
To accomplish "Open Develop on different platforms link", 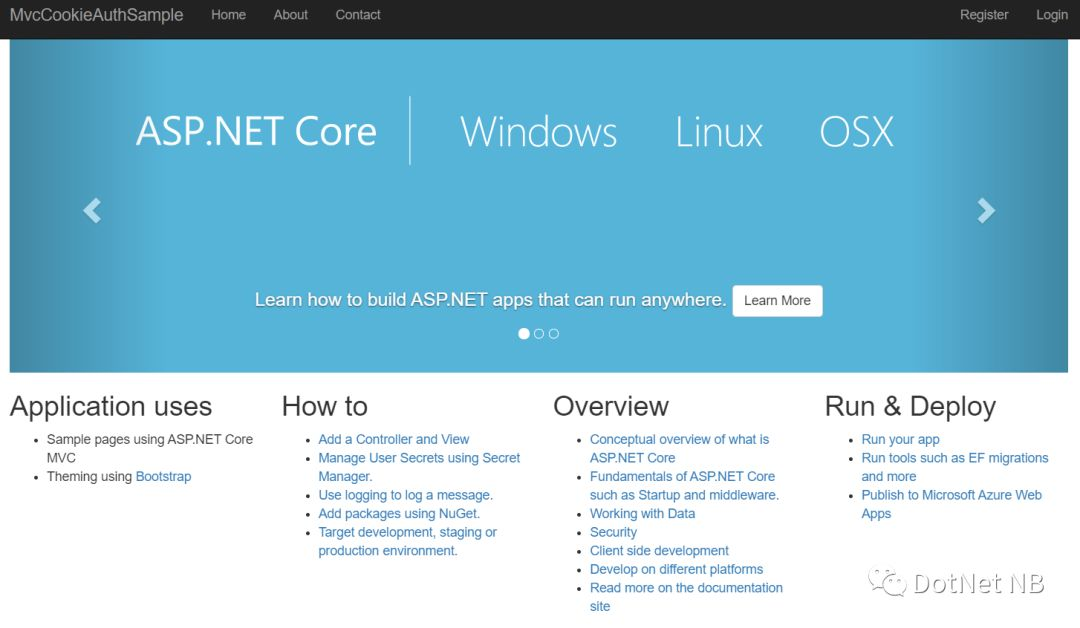I will (676, 569).
